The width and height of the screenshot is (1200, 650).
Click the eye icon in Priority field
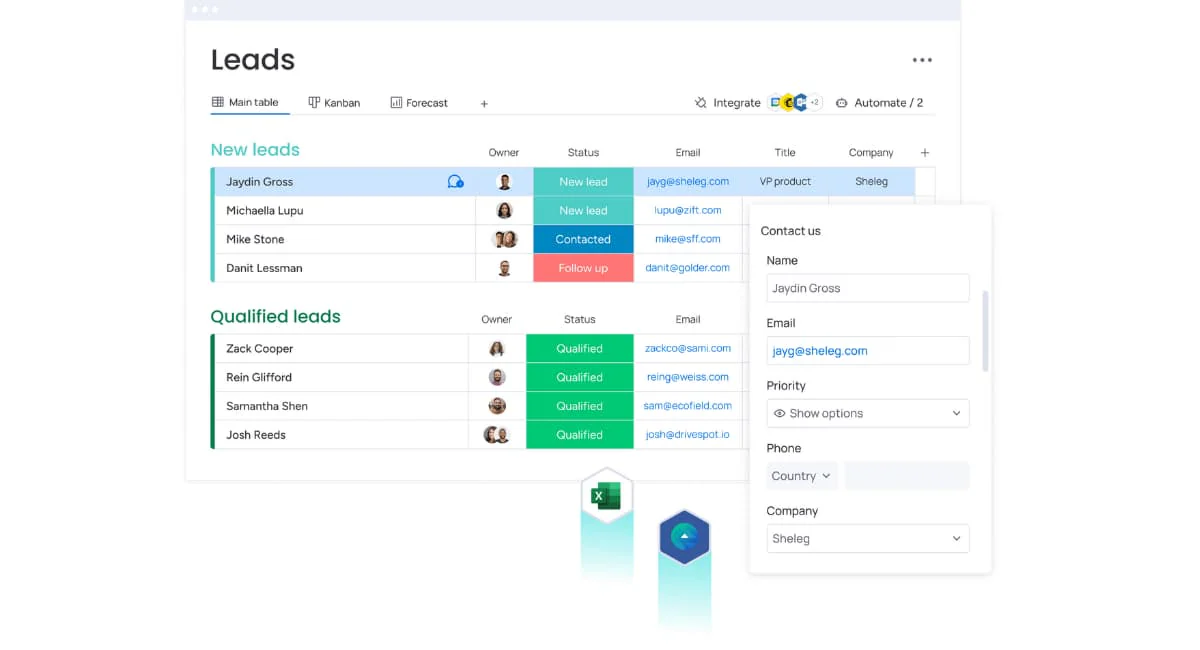pos(780,413)
